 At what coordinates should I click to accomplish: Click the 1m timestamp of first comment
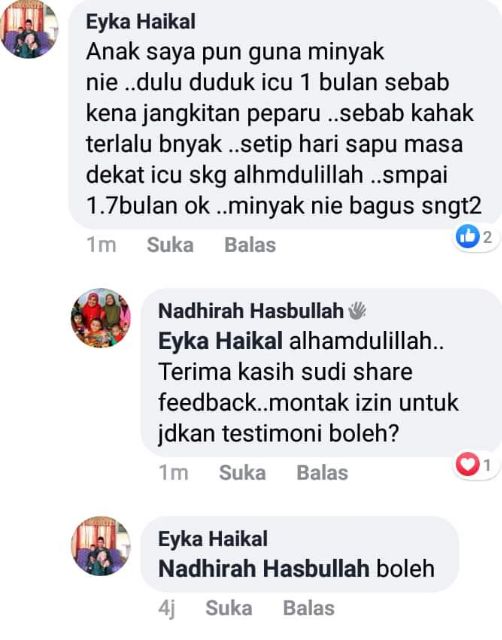pos(101,245)
